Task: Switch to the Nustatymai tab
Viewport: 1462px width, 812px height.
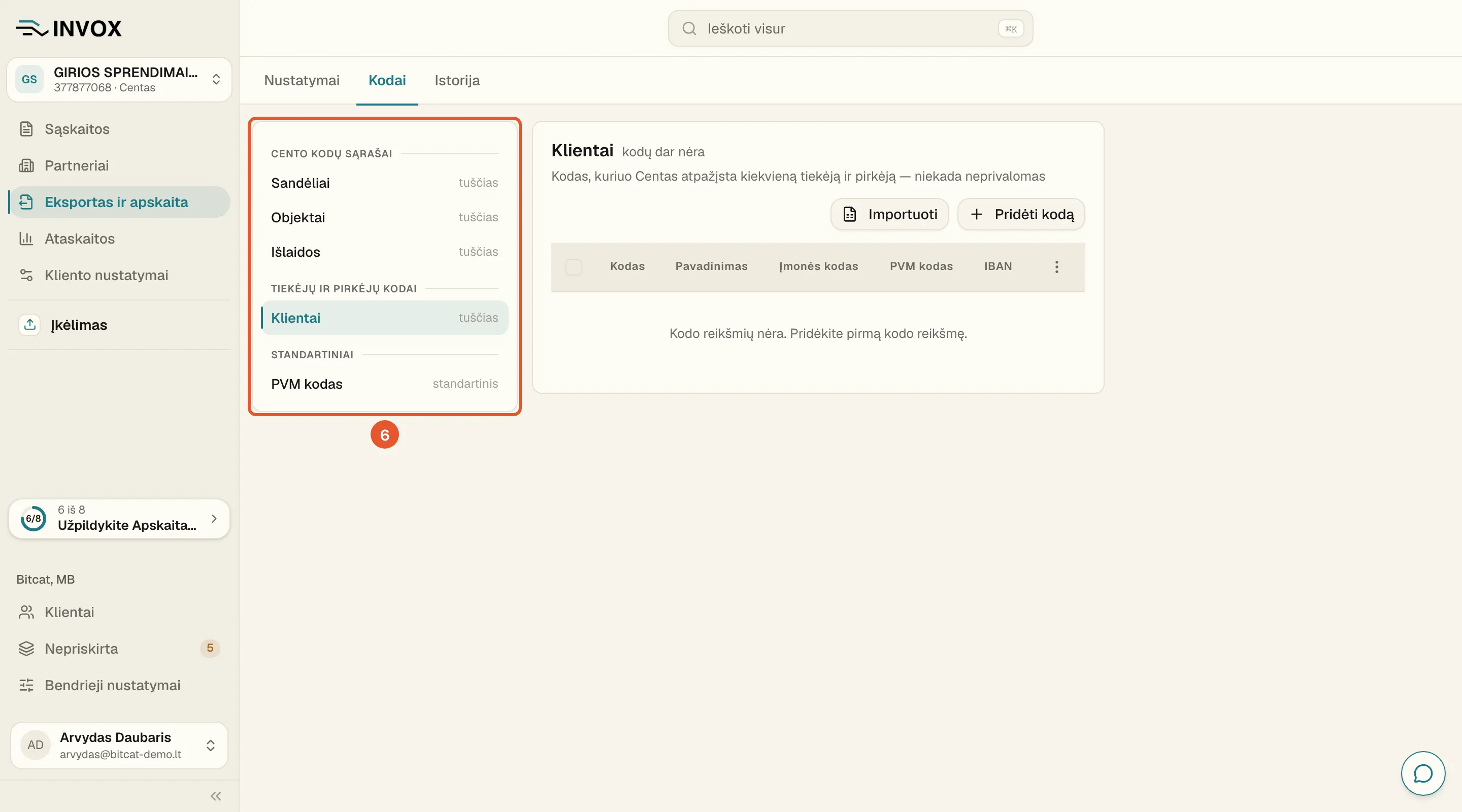Action: point(302,81)
